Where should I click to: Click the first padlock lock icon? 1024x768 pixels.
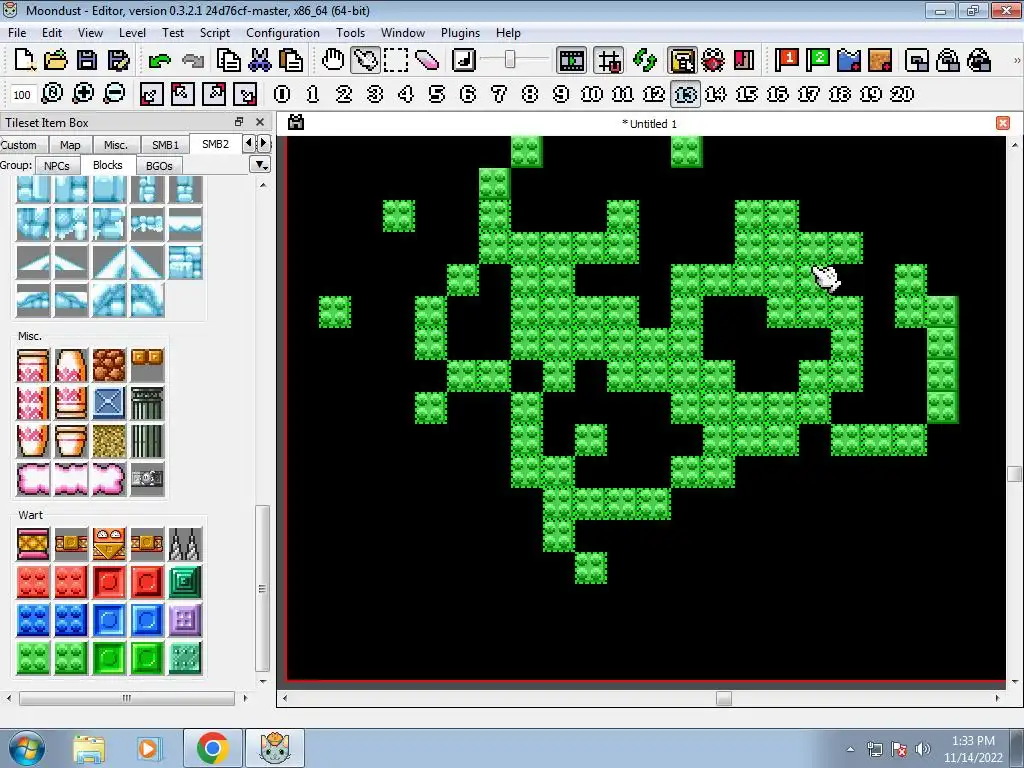(x=948, y=60)
